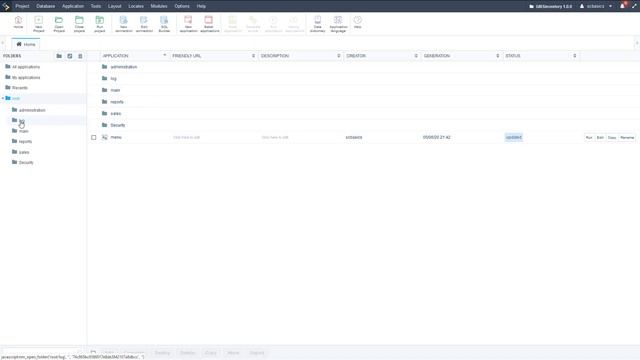Open the SQL Builder tool
This screenshot has width=640, height=360.
point(164,24)
